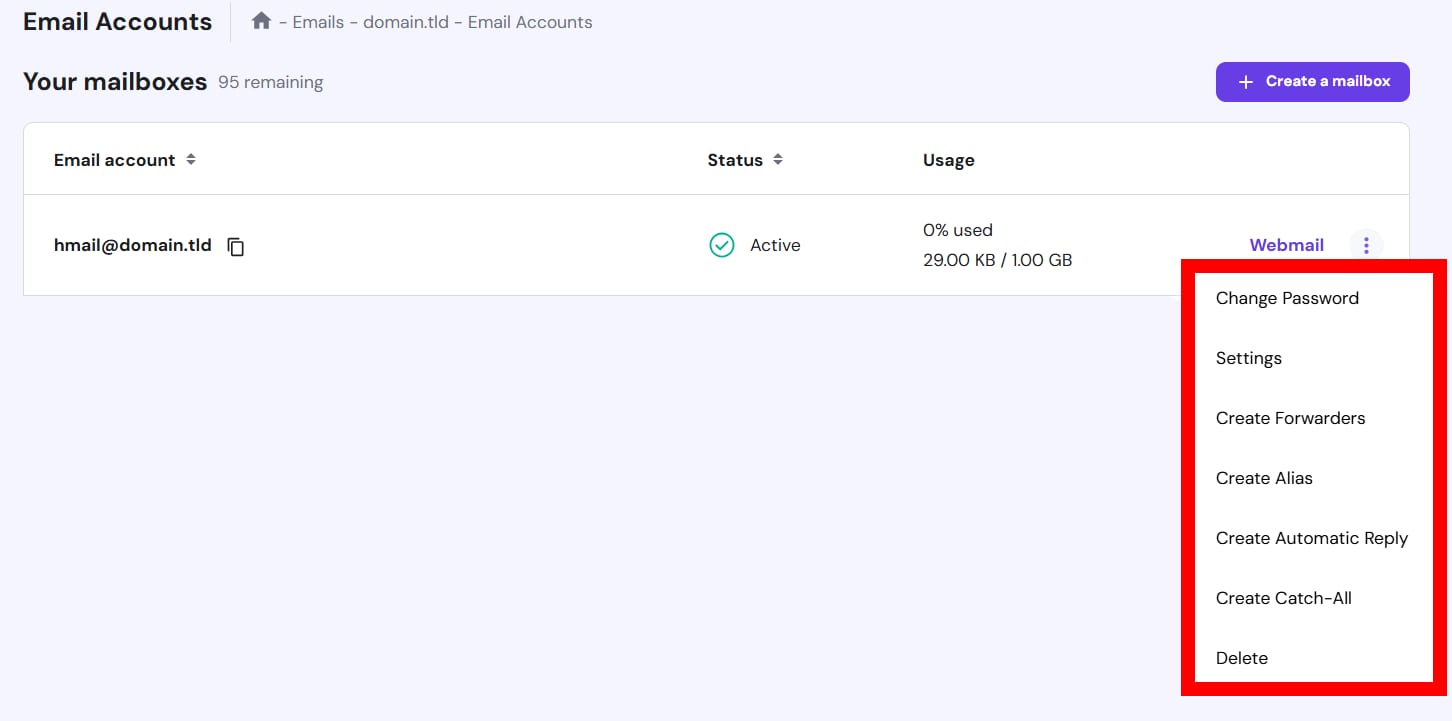This screenshot has width=1452, height=721.
Task: Open Settings from the mailbox menu
Action: coord(1248,358)
